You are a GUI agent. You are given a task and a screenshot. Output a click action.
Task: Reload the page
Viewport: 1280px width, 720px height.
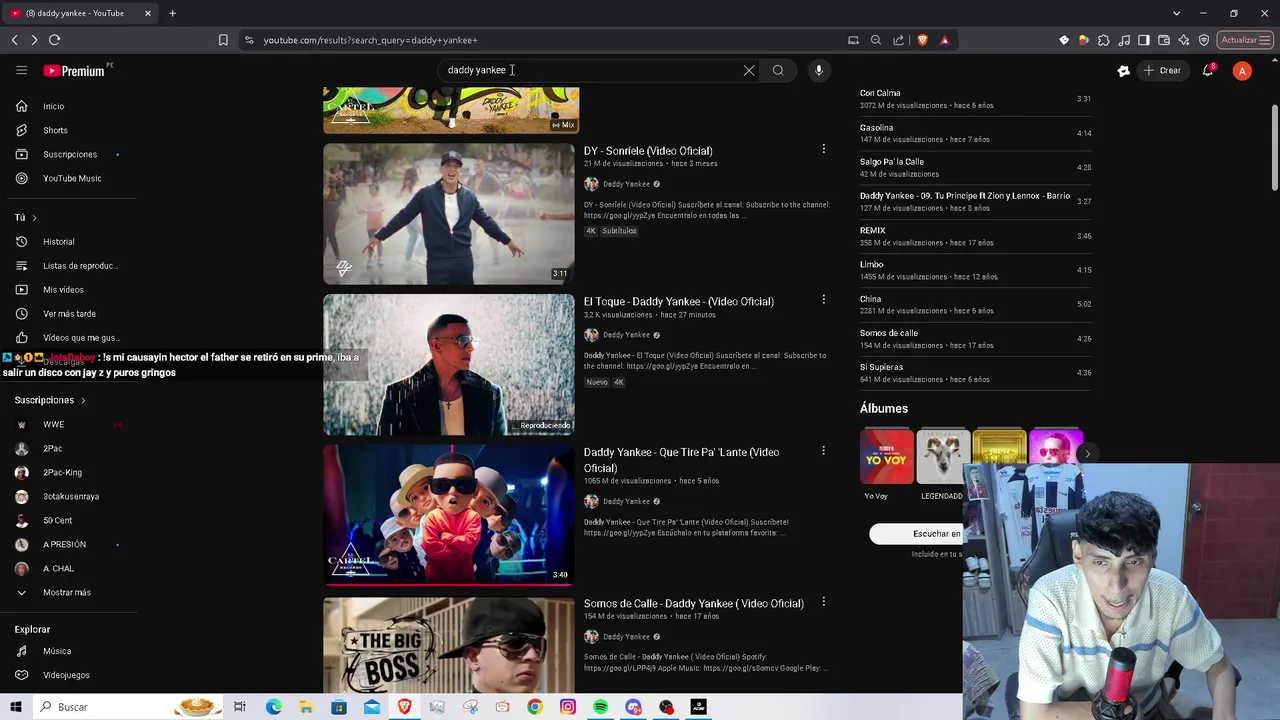(x=54, y=40)
